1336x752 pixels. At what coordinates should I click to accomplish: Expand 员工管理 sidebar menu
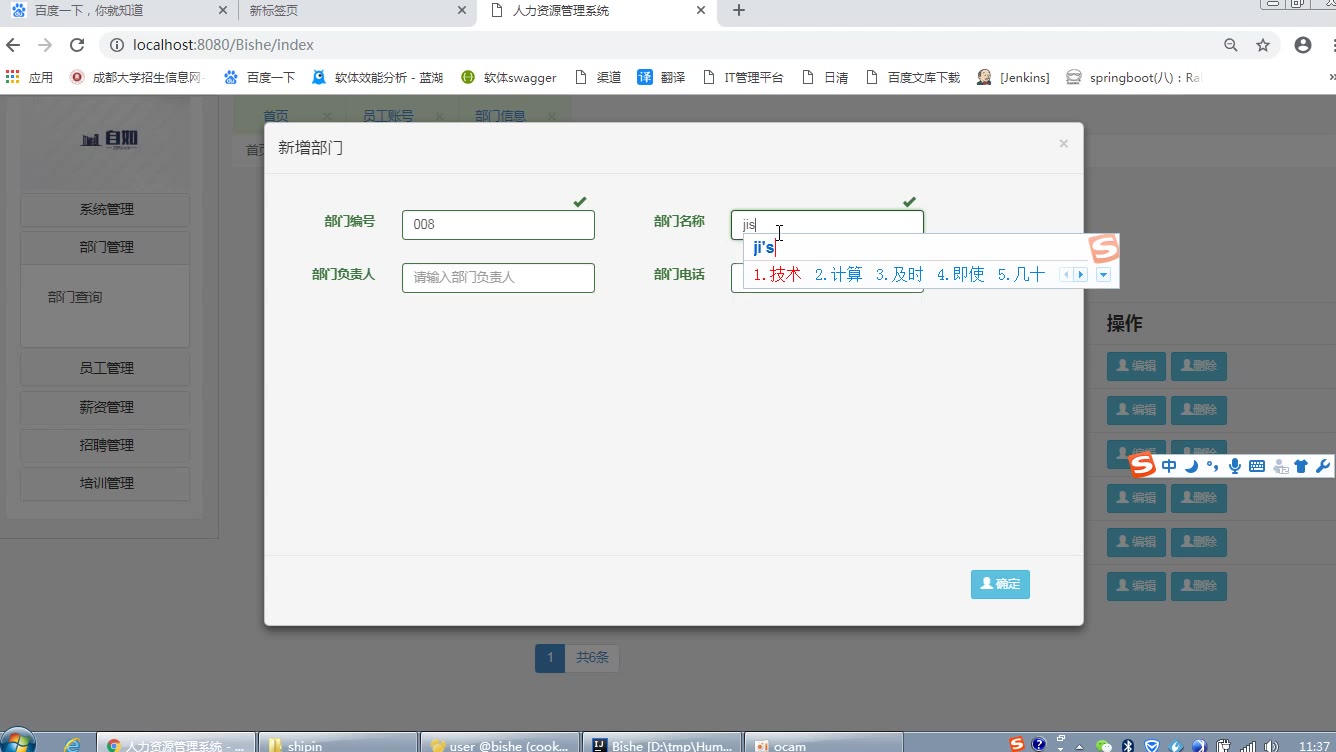(x=105, y=369)
